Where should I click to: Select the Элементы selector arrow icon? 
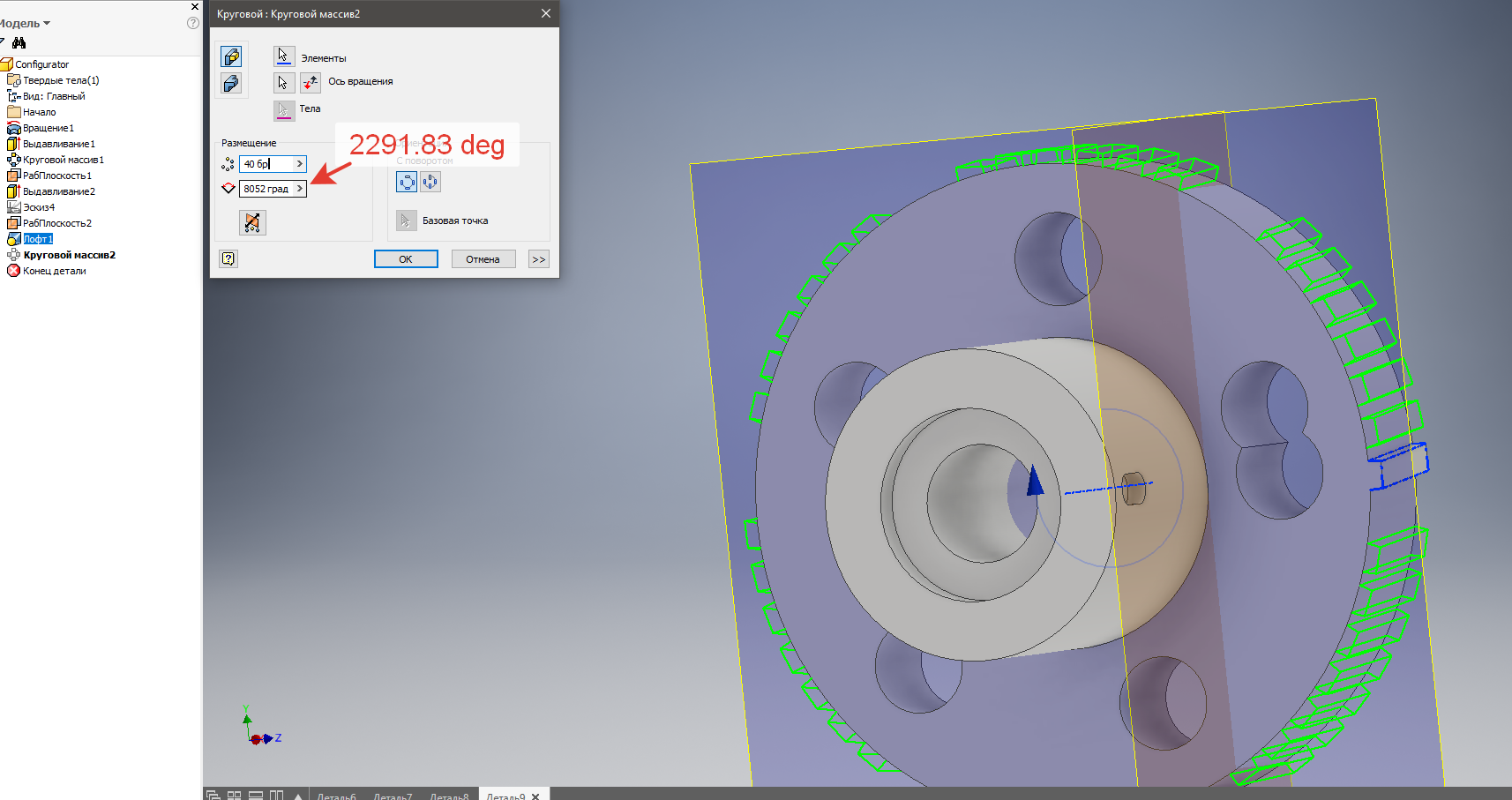pyautogui.click(x=283, y=56)
